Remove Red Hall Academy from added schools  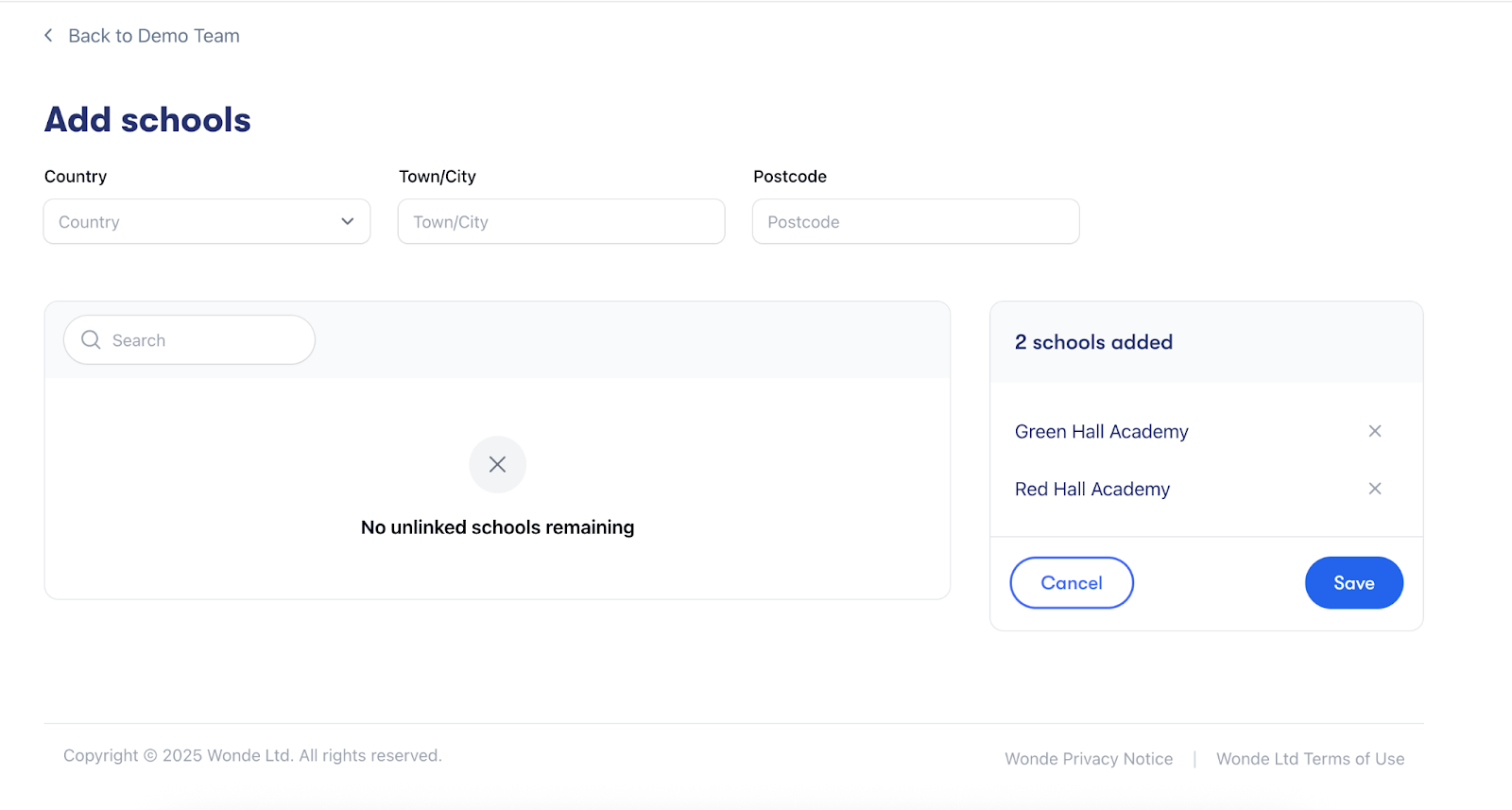point(1375,489)
